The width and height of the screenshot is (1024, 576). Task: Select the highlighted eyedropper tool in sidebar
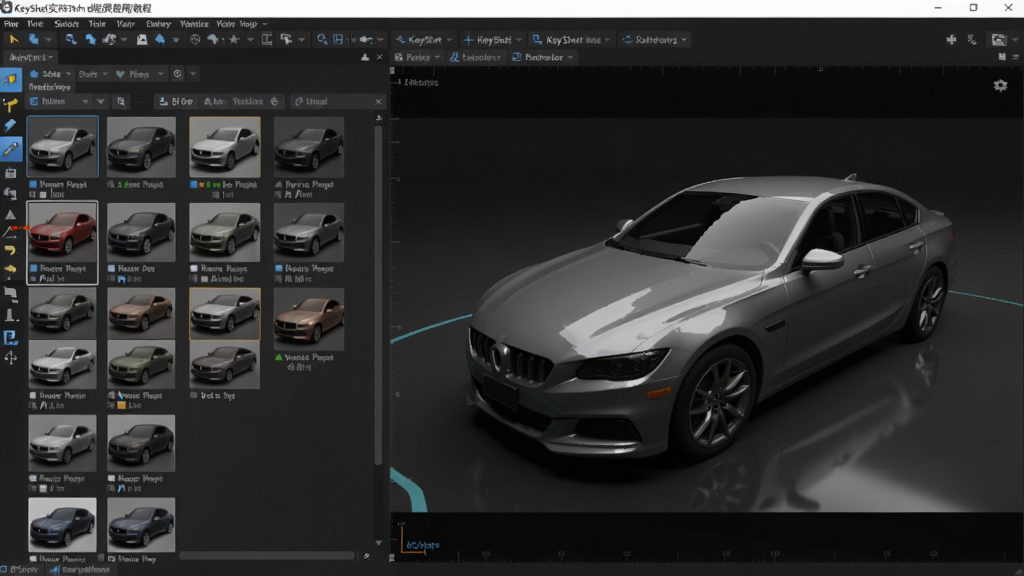(x=10, y=150)
